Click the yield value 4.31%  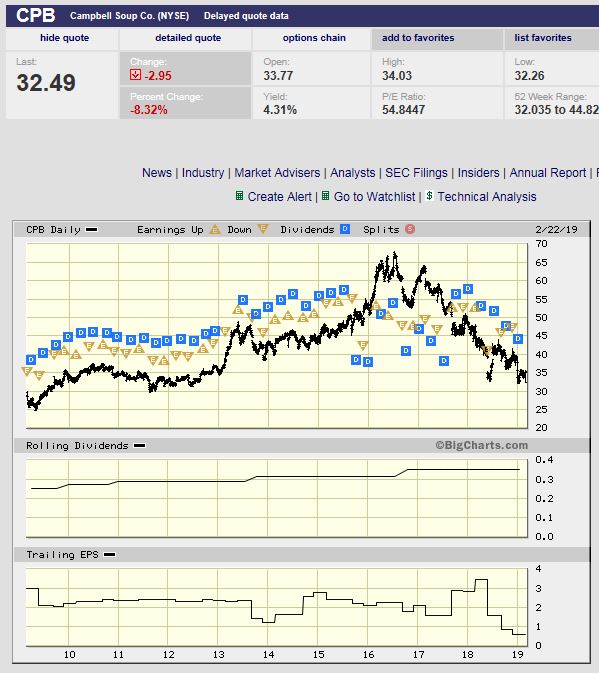pyautogui.click(x=280, y=110)
